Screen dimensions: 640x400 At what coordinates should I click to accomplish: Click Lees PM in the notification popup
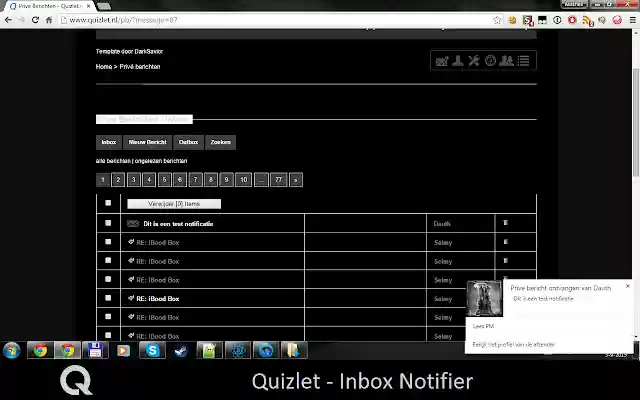coord(483,326)
